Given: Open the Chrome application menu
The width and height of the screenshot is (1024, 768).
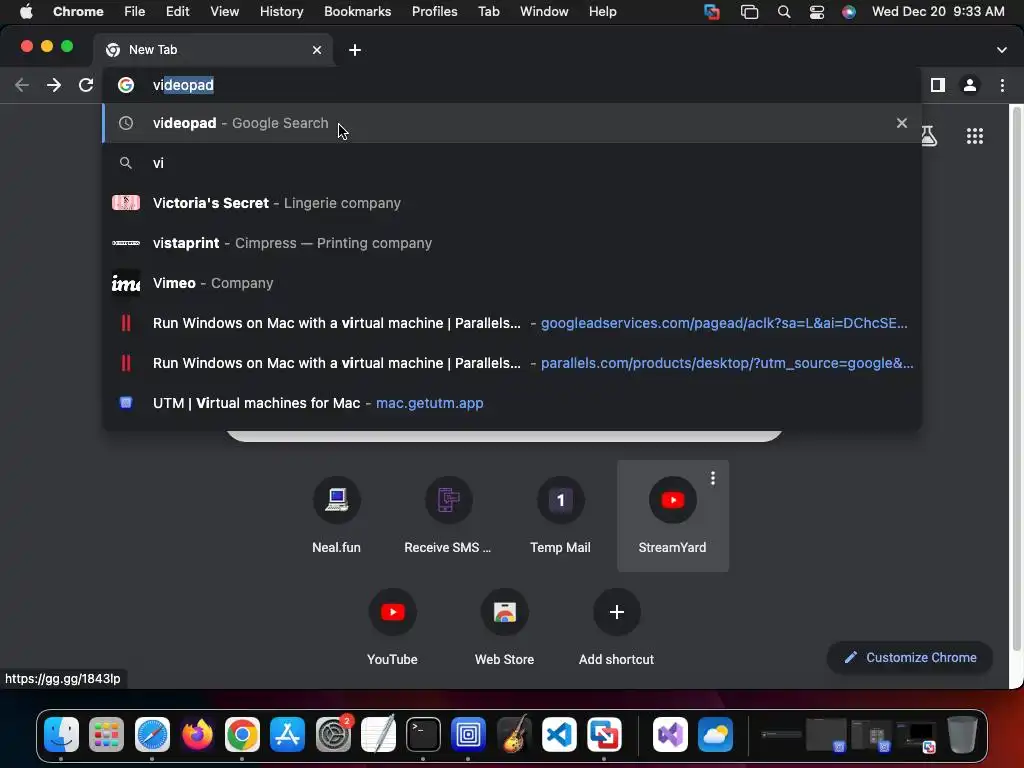Looking at the screenshot, I should [78, 11].
